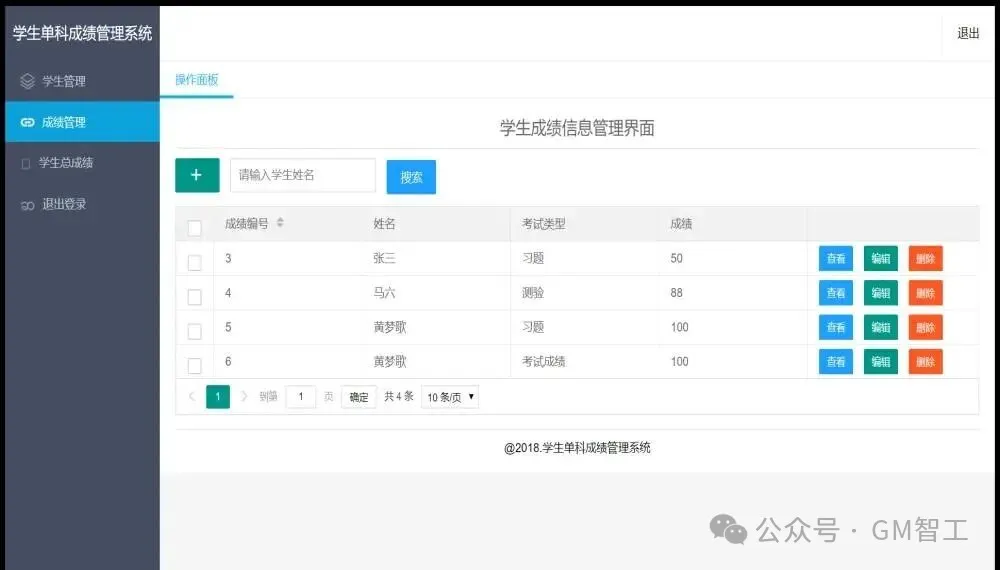Click the green plus add button
Screen dimensions: 1000x570
197,175
